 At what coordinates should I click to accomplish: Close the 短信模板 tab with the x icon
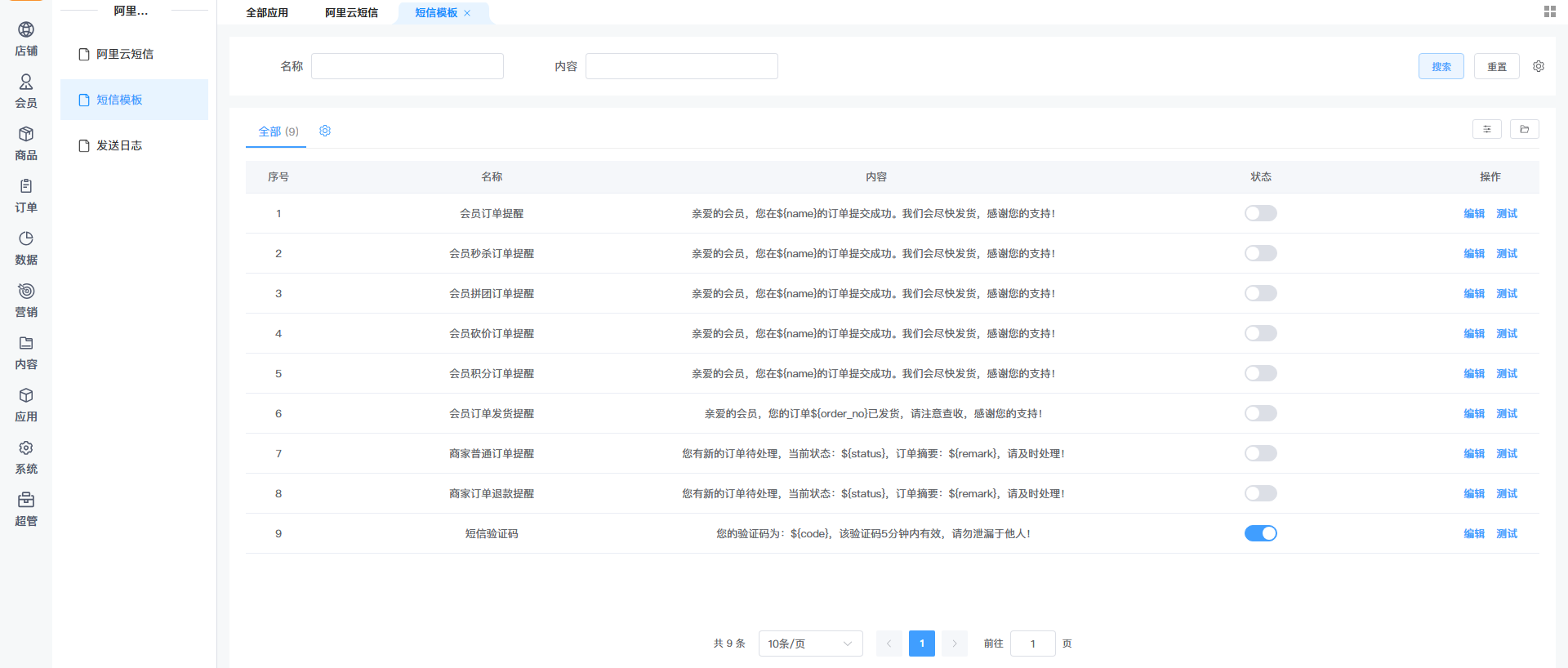(x=467, y=13)
